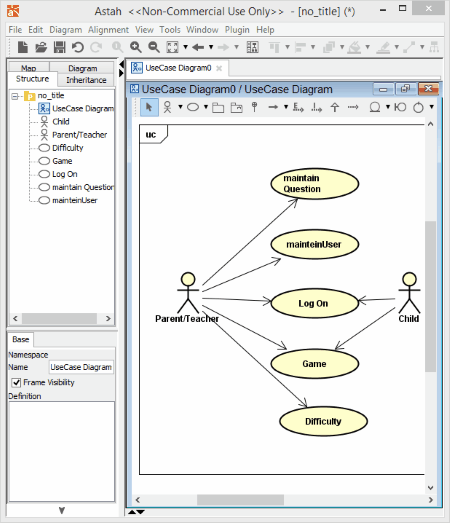Click the Open folder icon
450x523 pixels.
pyautogui.click(x=41, y=47)
